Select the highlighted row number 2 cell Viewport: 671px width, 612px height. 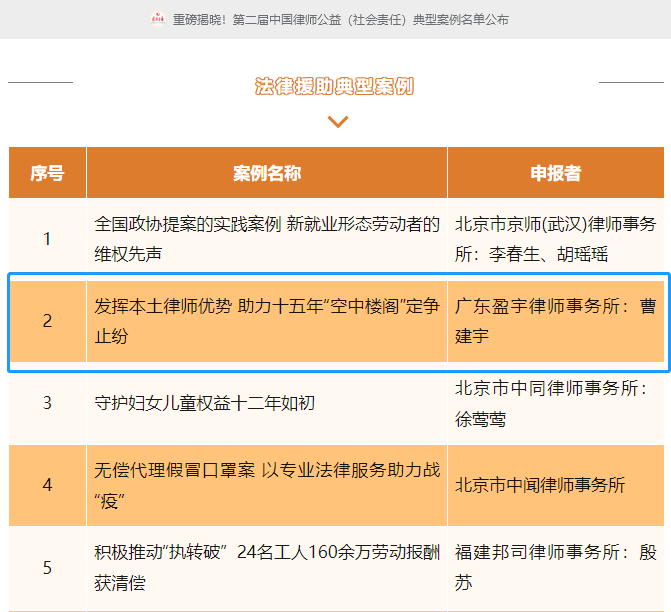tap(47, 321)
